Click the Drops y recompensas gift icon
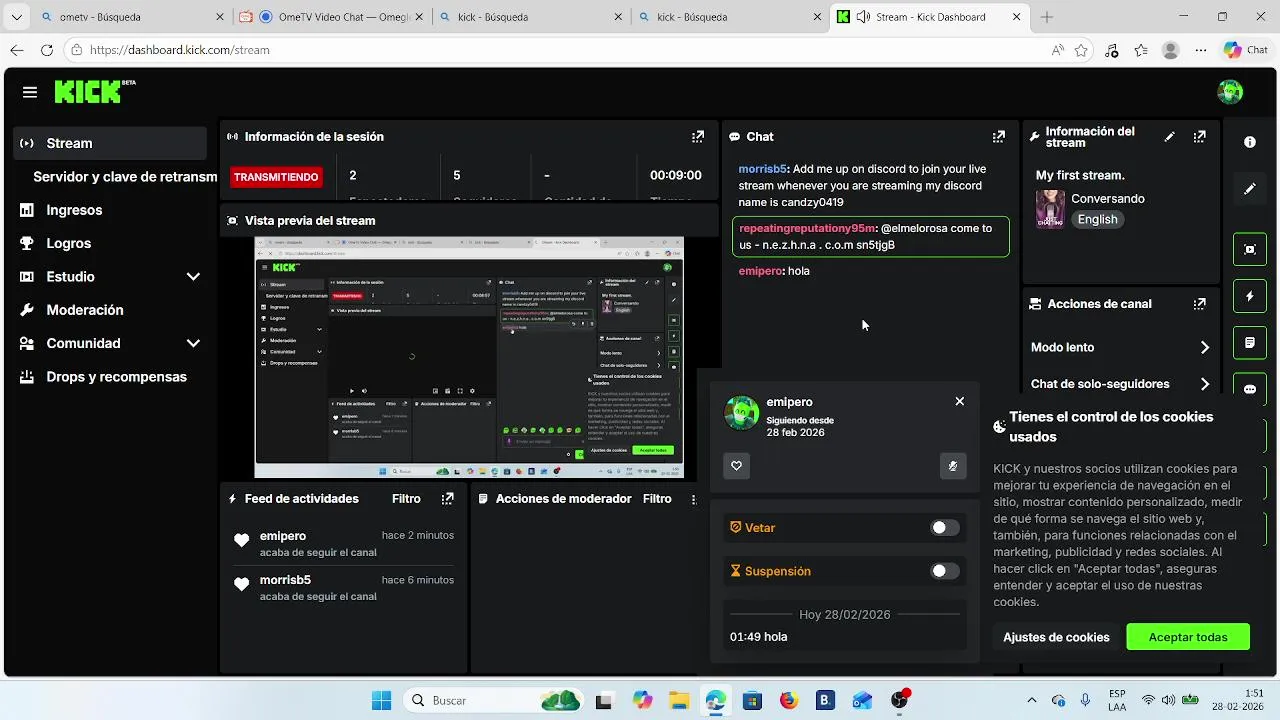The image size is (1280, 720). [27, 377]
